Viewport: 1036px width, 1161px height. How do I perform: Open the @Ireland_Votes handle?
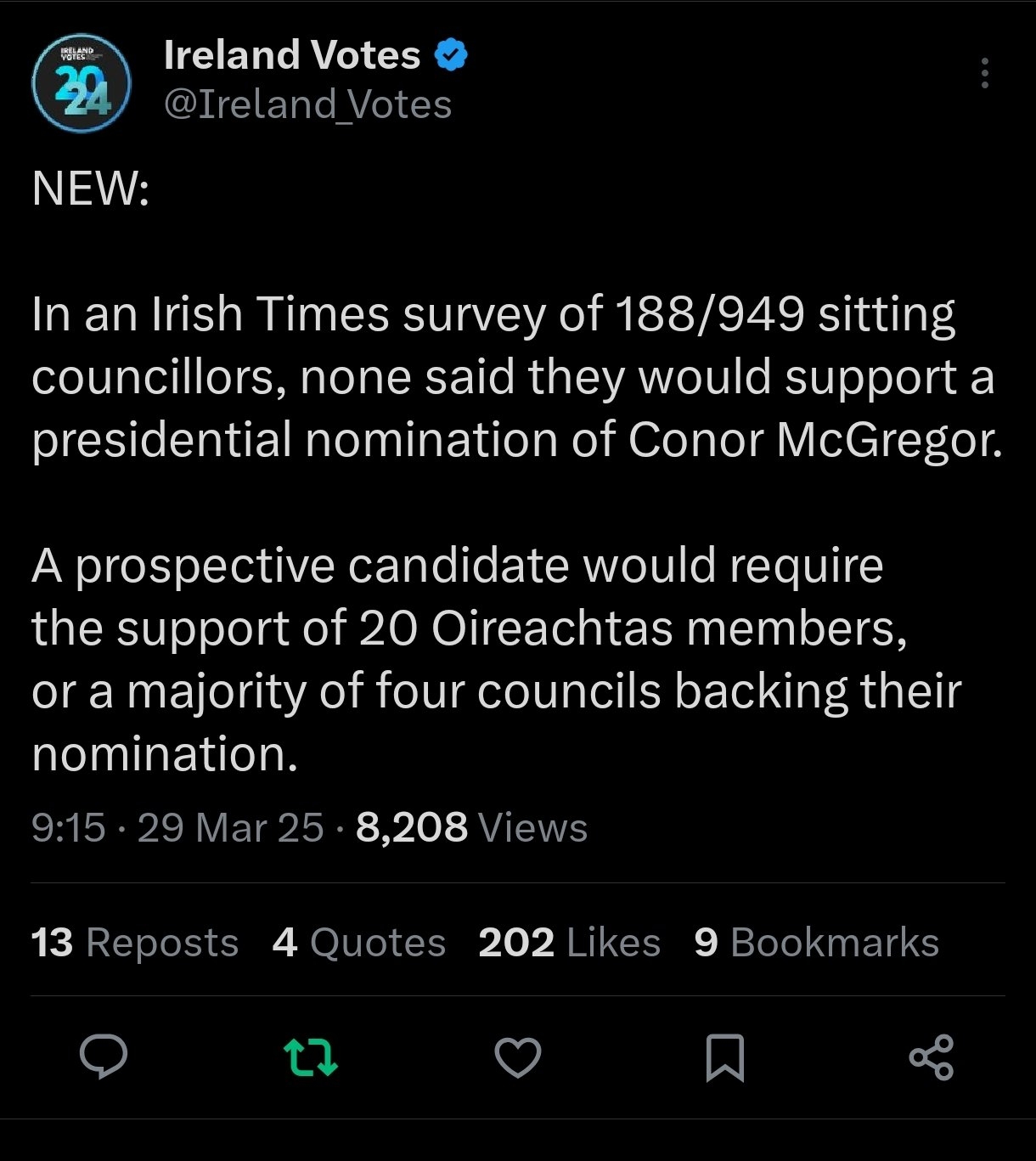click(307, 104)
